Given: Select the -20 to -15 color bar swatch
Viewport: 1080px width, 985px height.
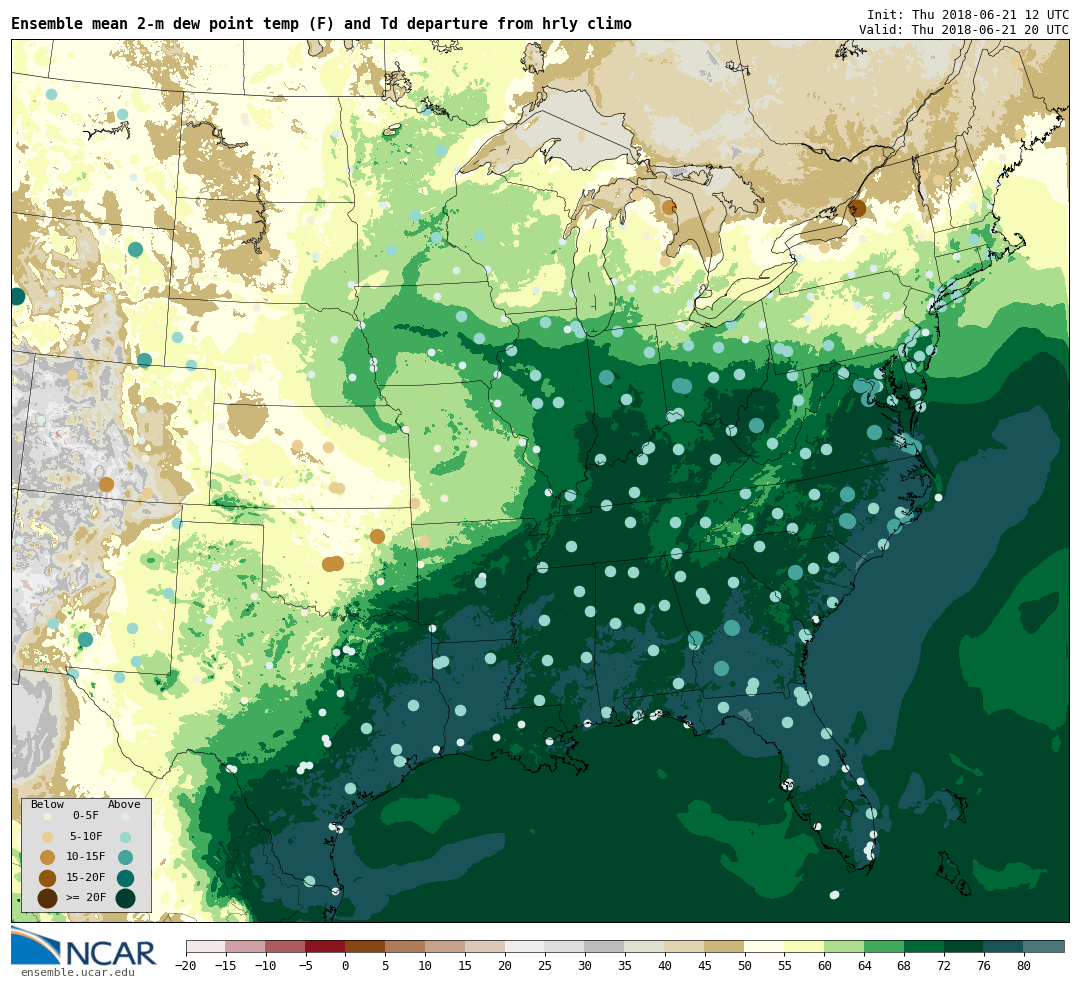Looking at the screenshot, I should (x=206, y=946).
